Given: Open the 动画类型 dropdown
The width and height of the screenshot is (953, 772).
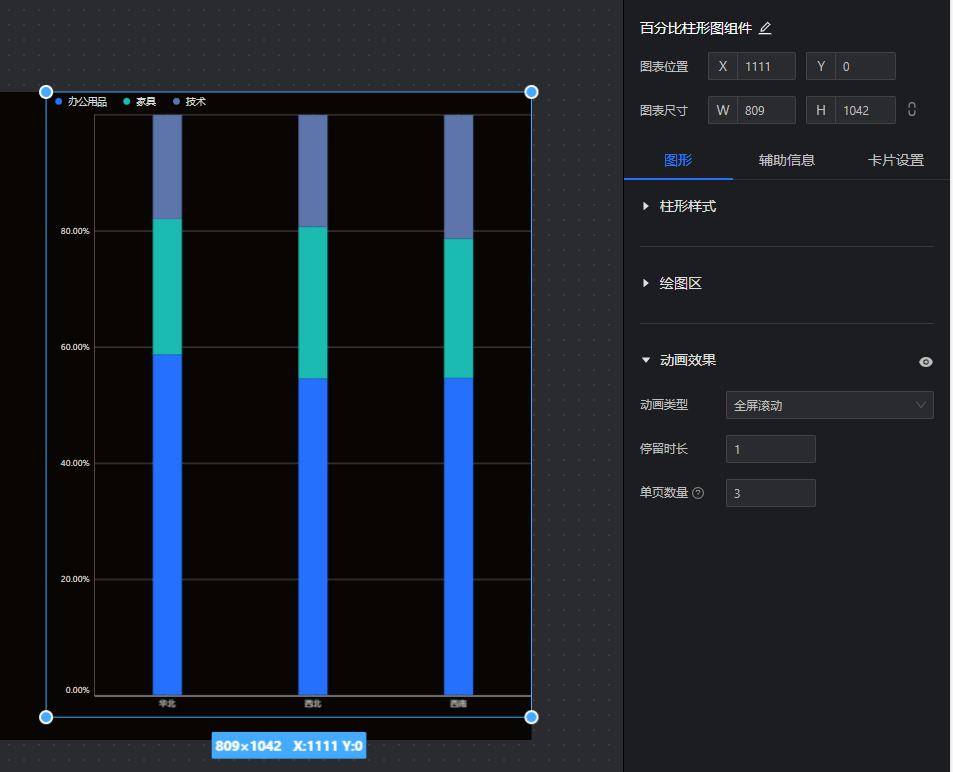Looking at the screenshot, I should point(829,405).
